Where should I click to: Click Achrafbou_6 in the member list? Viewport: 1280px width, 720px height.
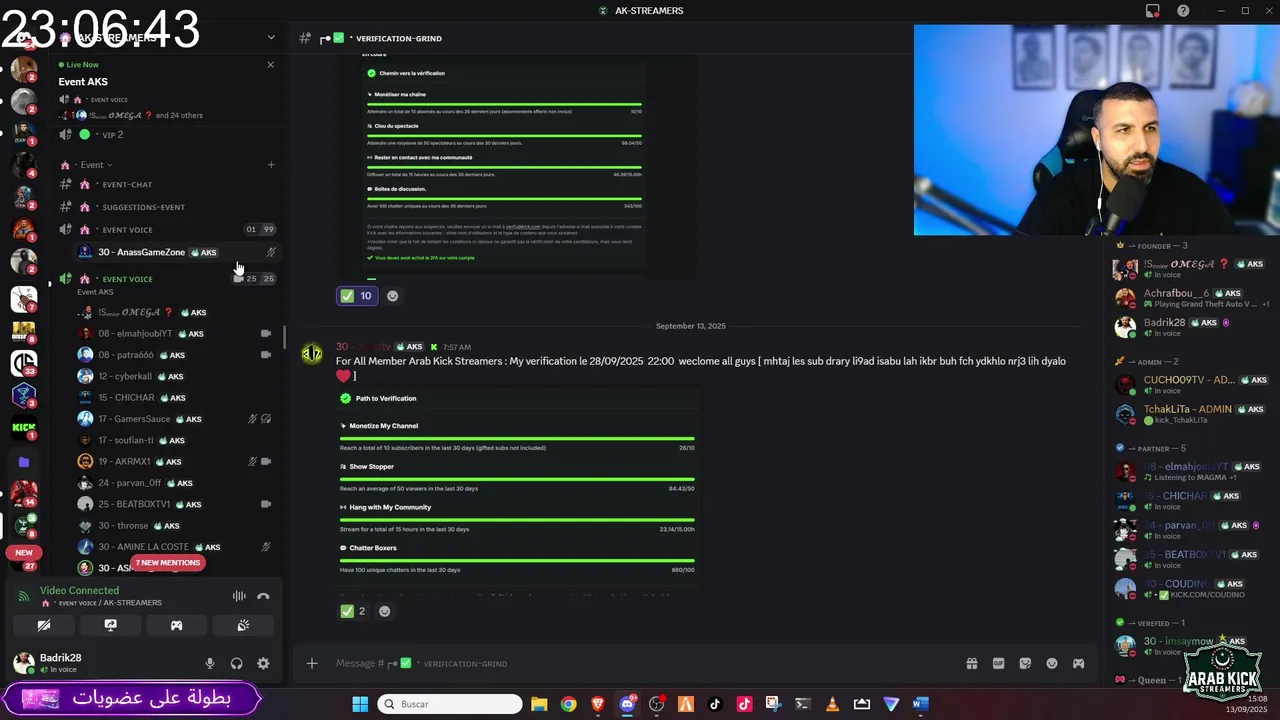(1192, 298)
